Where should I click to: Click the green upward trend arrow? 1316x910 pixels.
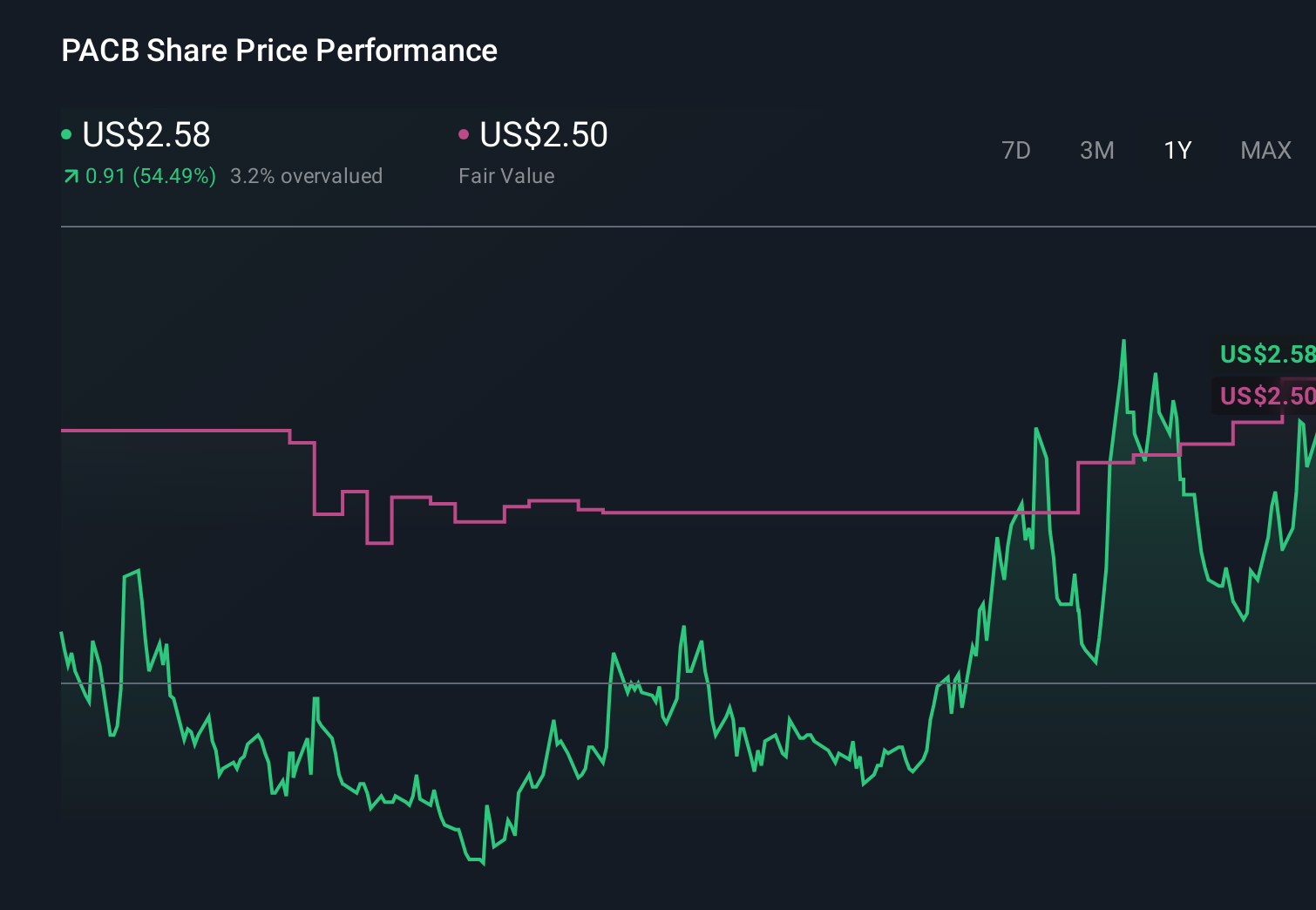[71, 175]
